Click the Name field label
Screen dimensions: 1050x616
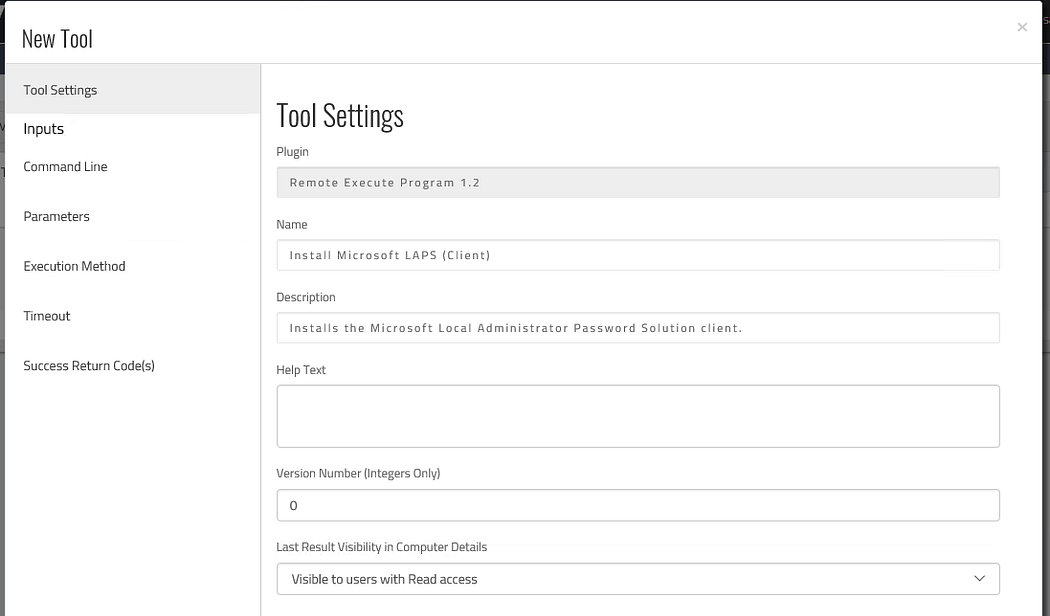point(292,225)
